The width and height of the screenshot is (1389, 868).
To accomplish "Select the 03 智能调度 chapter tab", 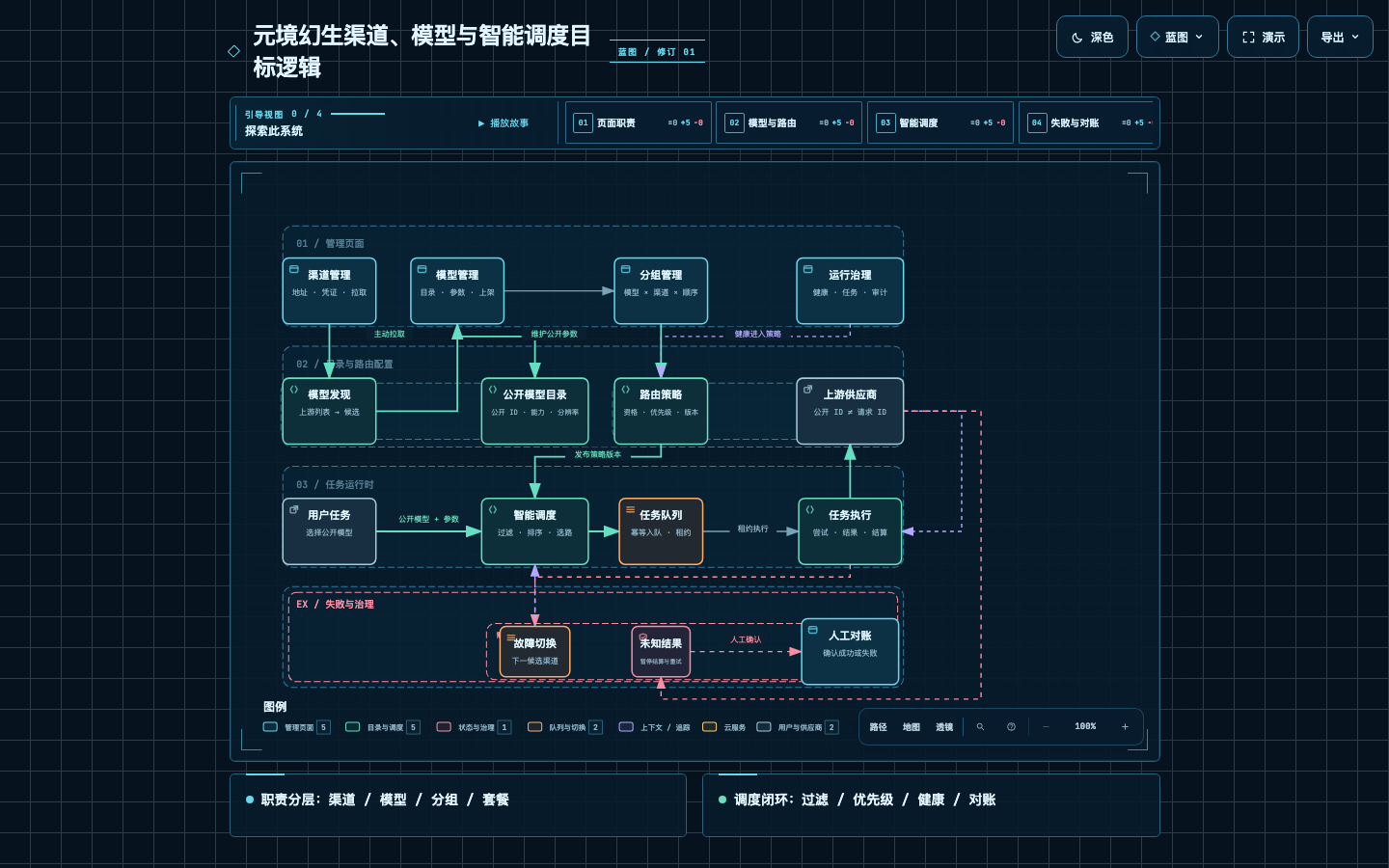I will (940, 122).
